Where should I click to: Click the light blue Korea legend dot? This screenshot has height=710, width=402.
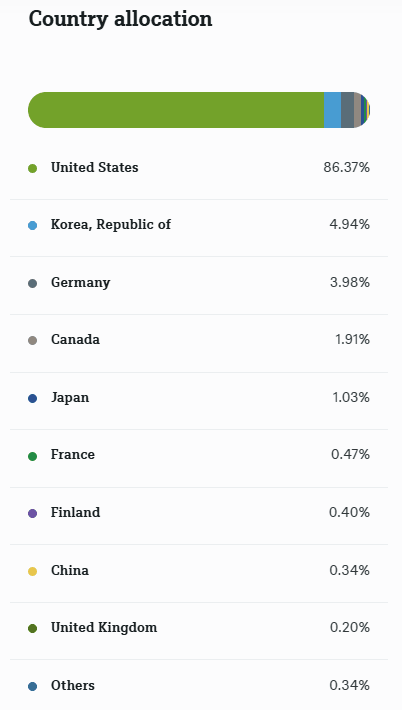[32, 225]
